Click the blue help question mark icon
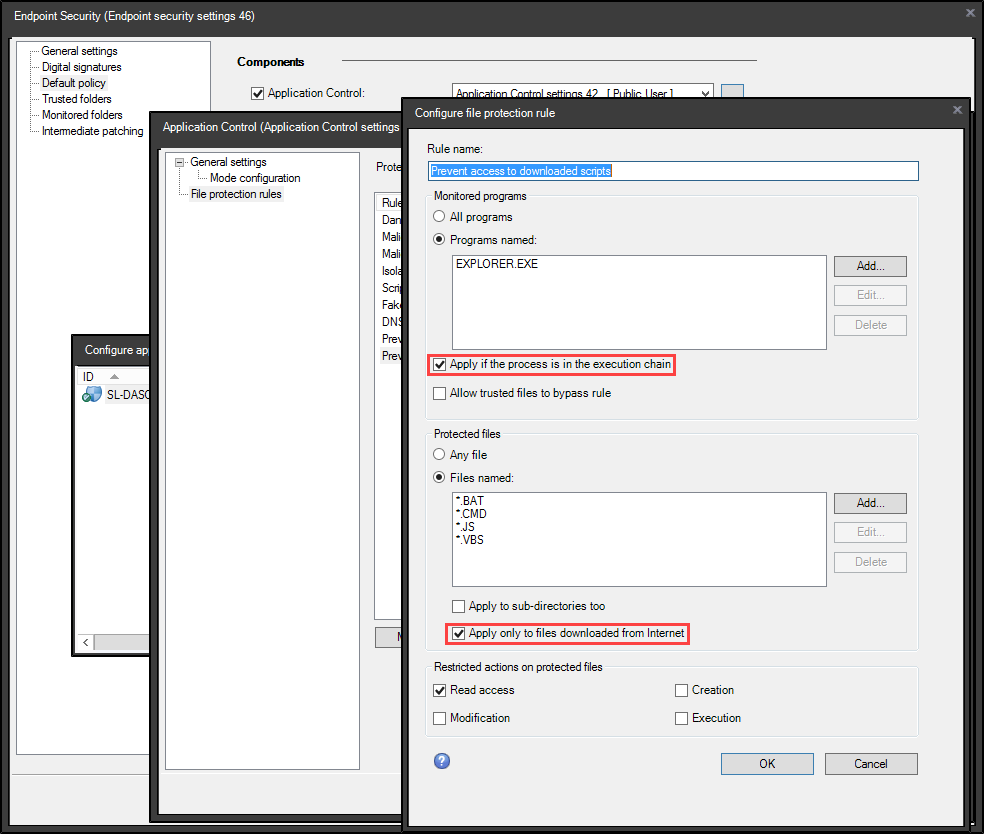 (442, 761)
